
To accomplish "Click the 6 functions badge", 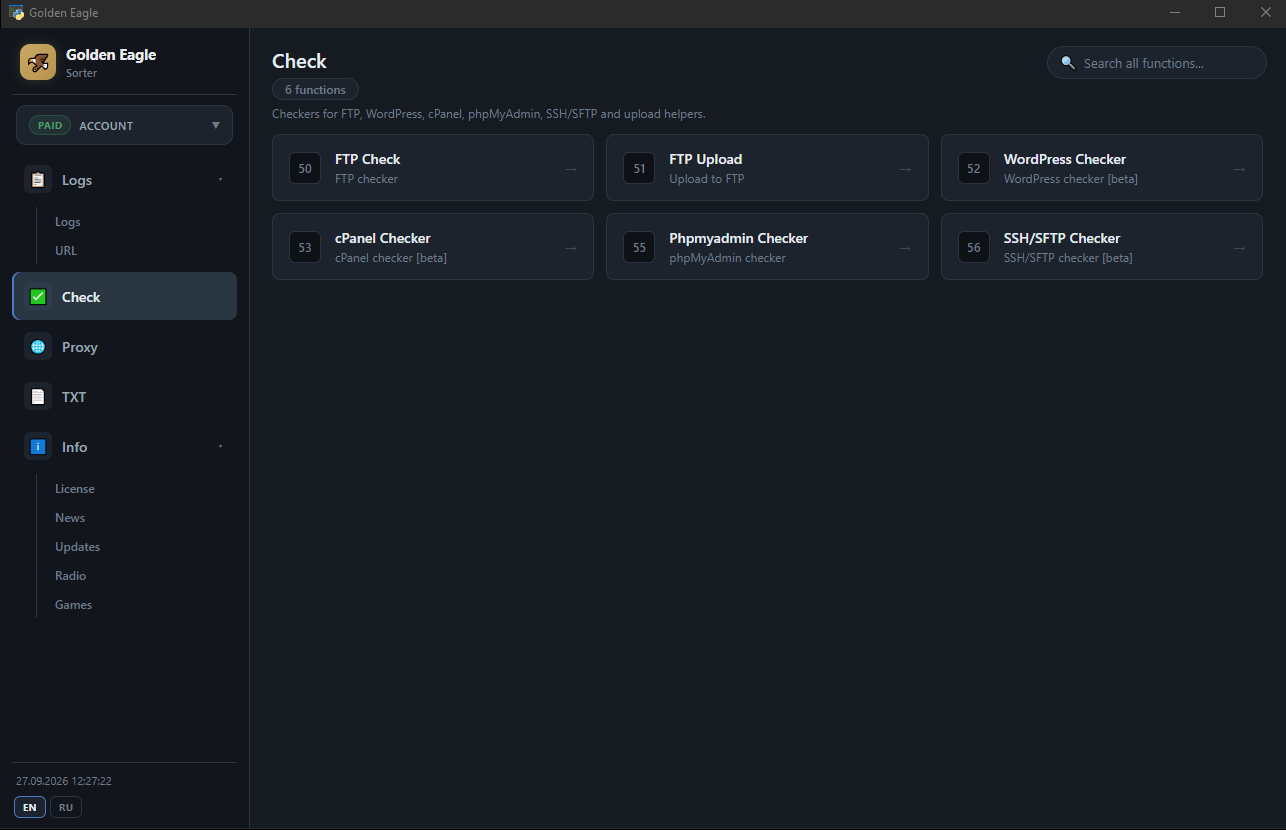I will (x=315, y=90).
